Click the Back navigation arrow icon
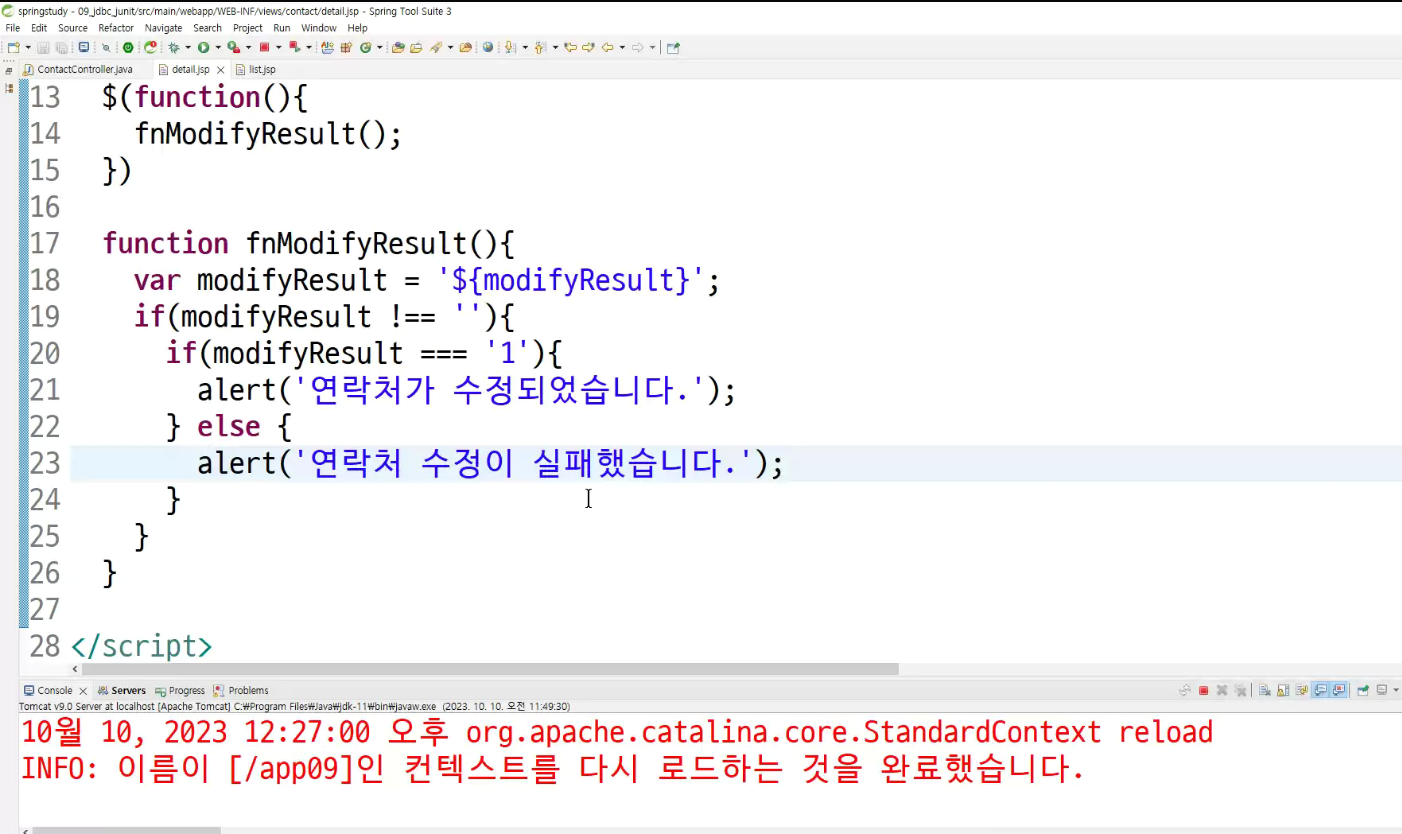1402x834 pixels. coord(607,47)
